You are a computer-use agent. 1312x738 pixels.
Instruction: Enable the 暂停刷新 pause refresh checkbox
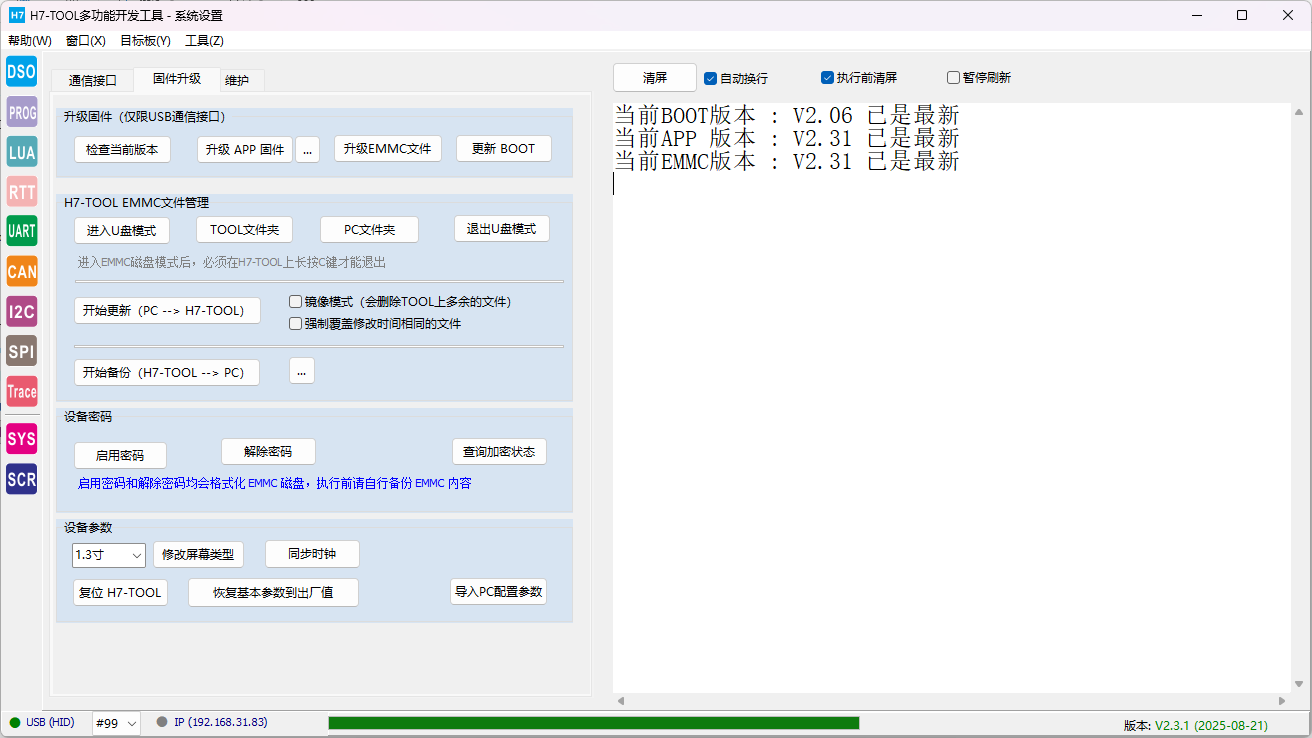pos(953,78)
